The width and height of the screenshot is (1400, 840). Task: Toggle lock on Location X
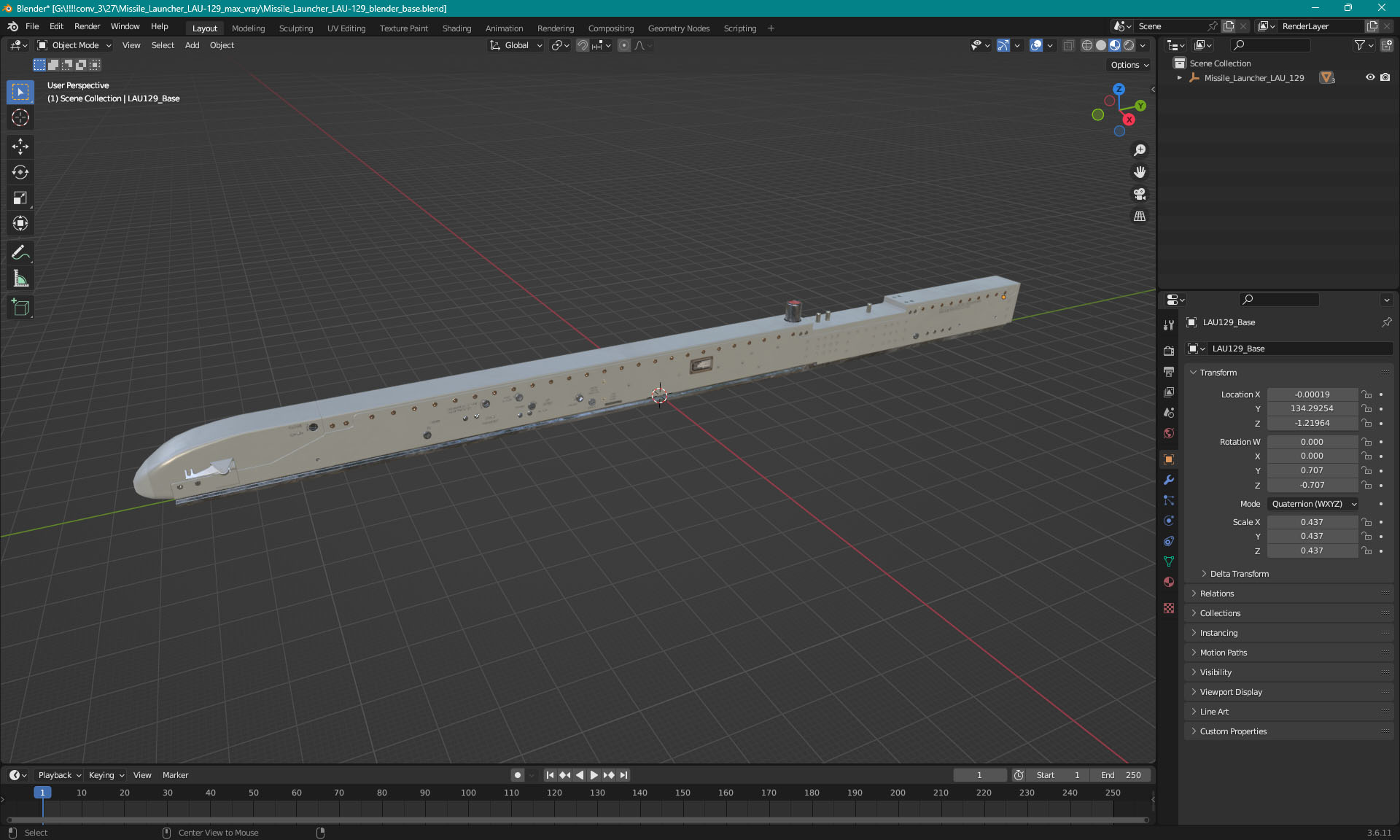coord(1367,394)
